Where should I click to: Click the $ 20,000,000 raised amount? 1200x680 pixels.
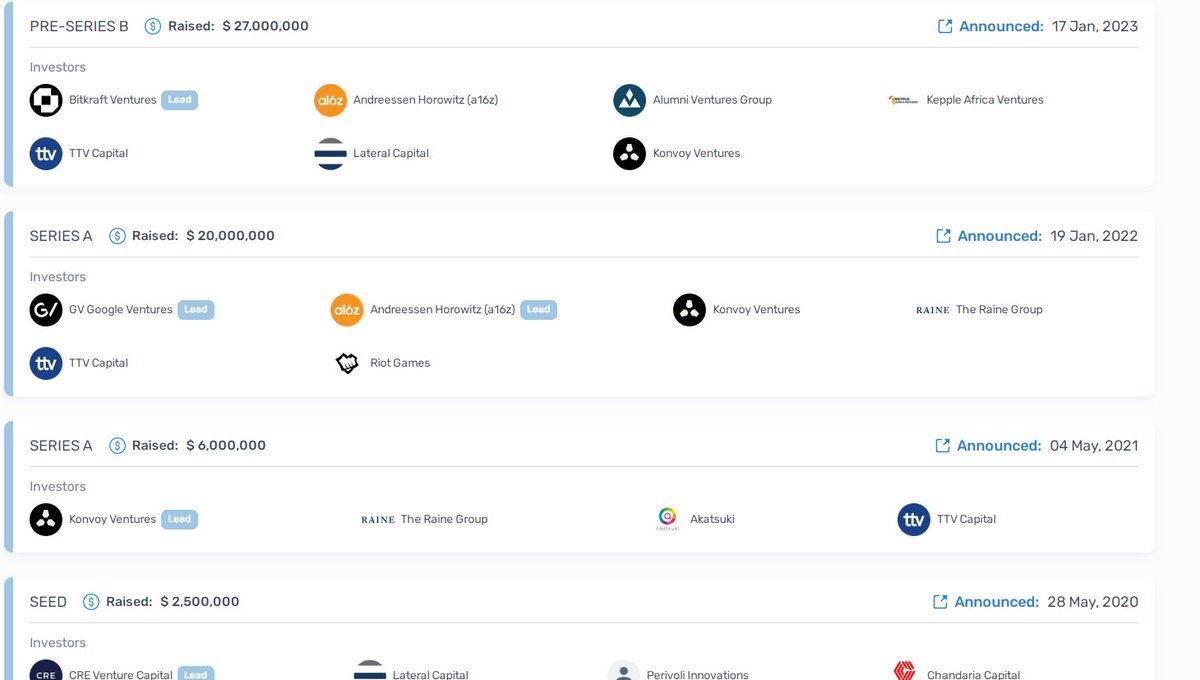click(230, 236)
